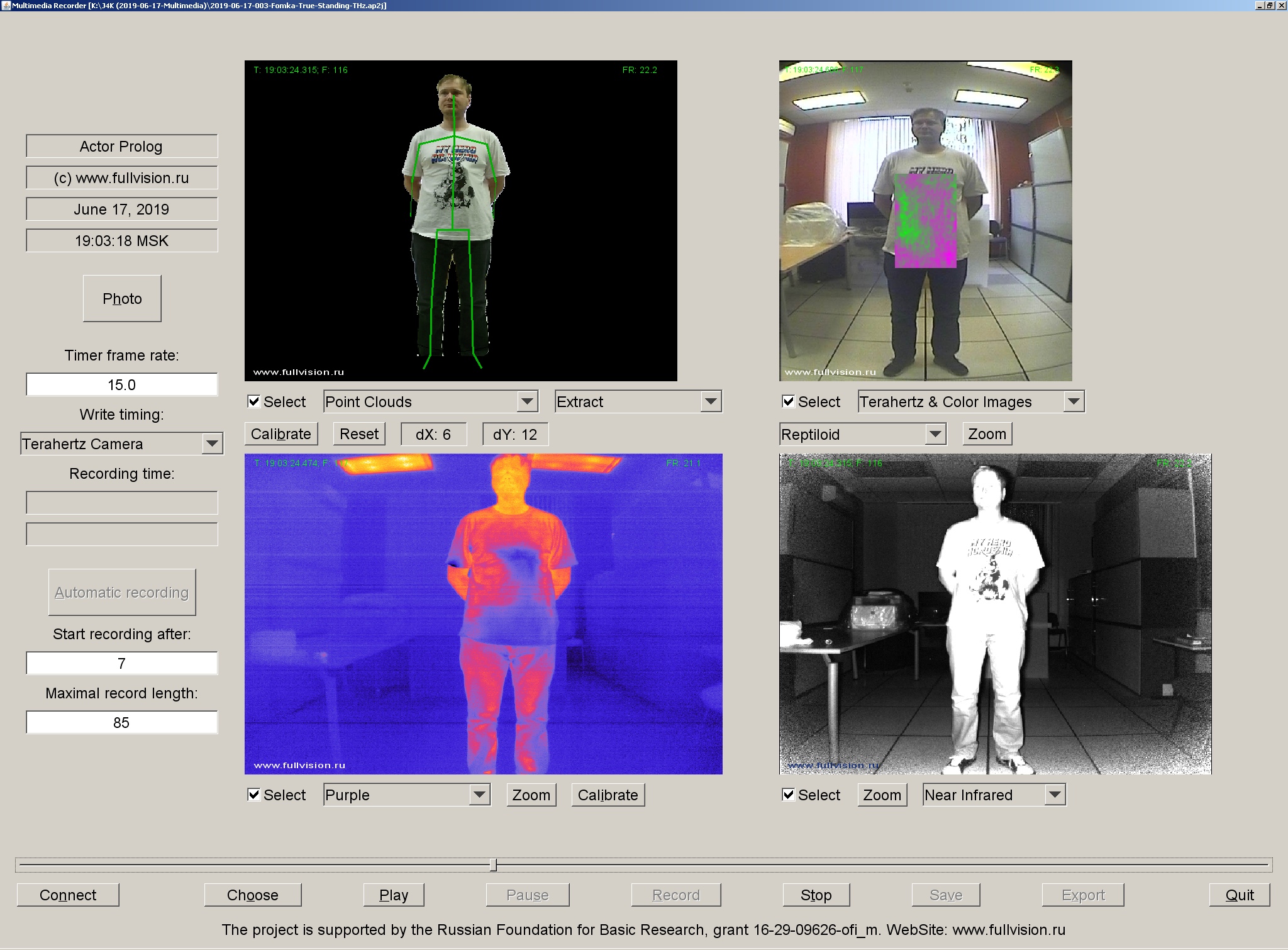Click Connect to attach devices

tap(67, 895)
